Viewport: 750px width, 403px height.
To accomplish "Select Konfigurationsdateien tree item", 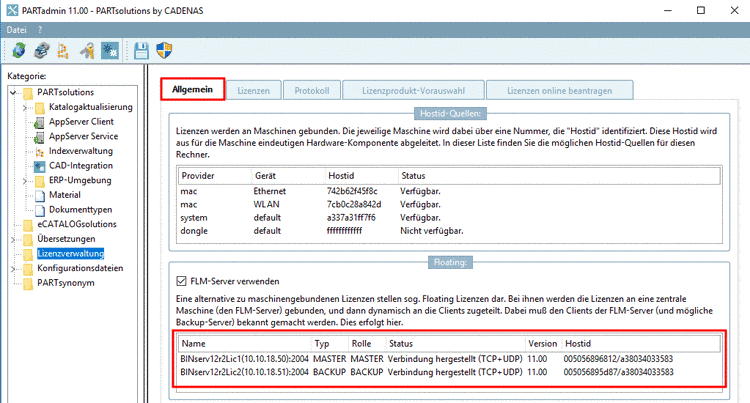I will pos(80,268).
